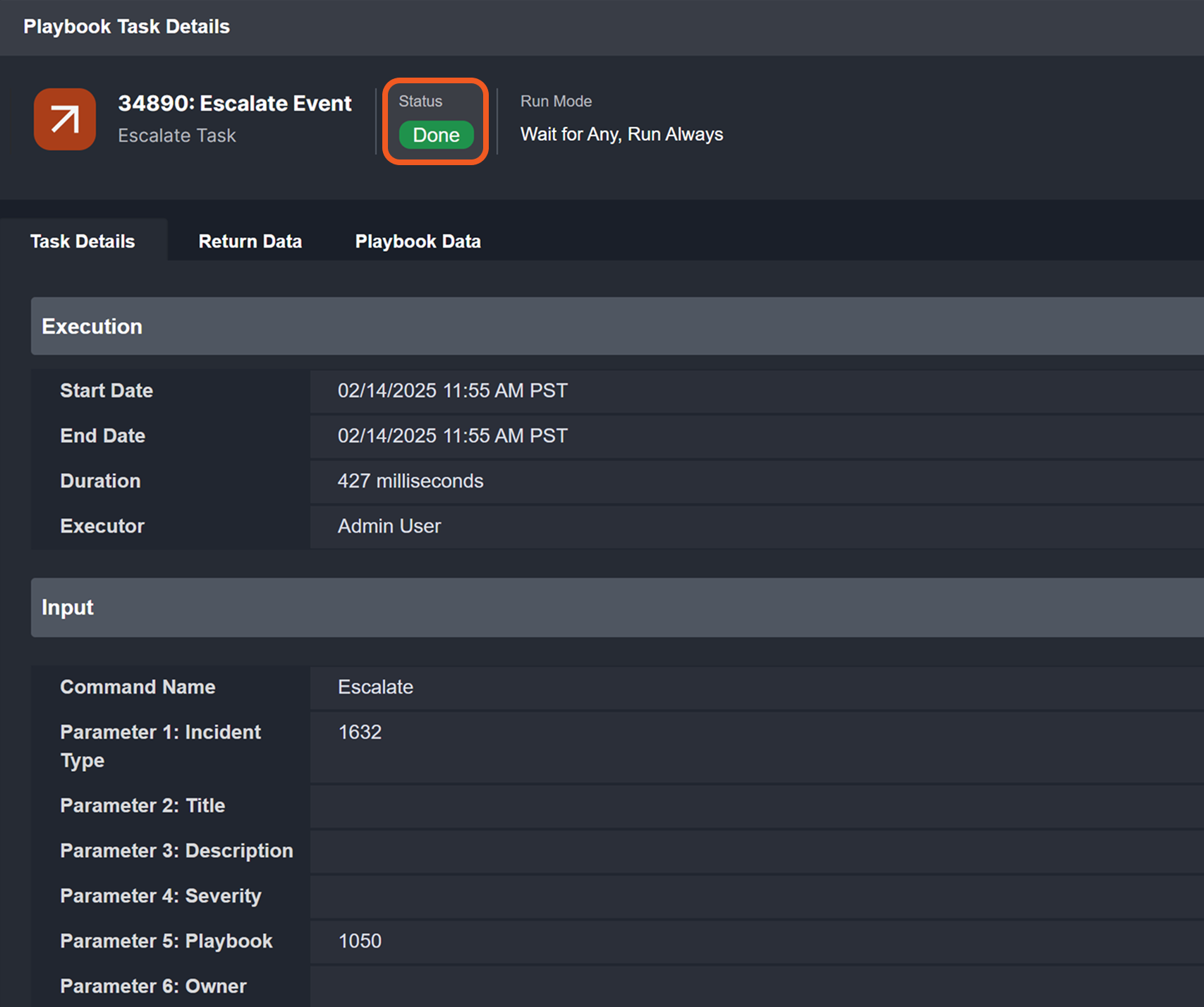Screen dimensions: 1204x1007
Task: Click the 34890: Escalate Event title
Action: [234, 104]
